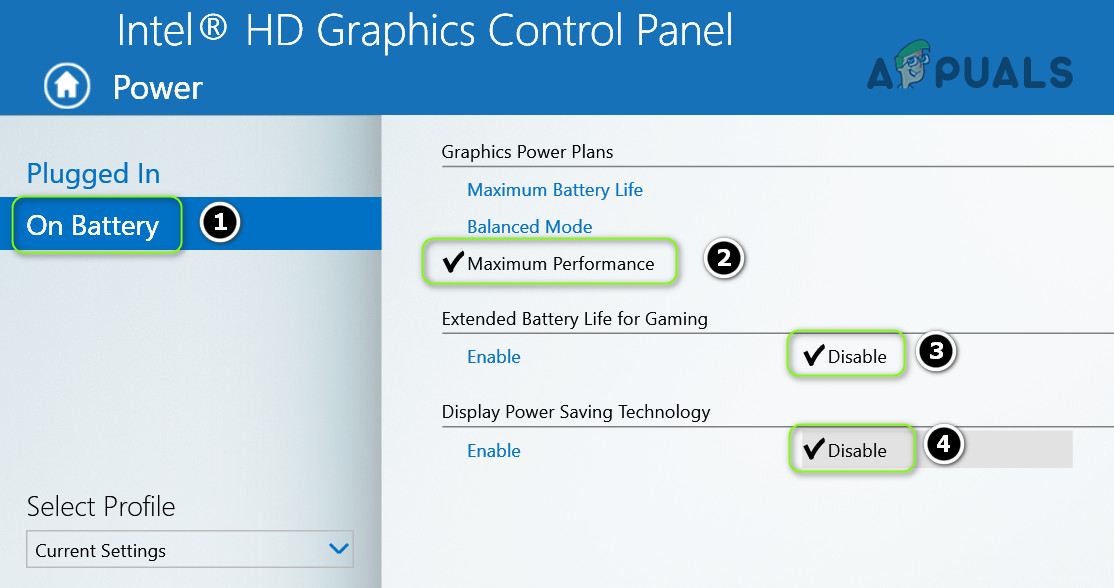The image size is (1114, 588).
Task: Choose Balanced Mode power plan
Action: click(x=530, y=227)
